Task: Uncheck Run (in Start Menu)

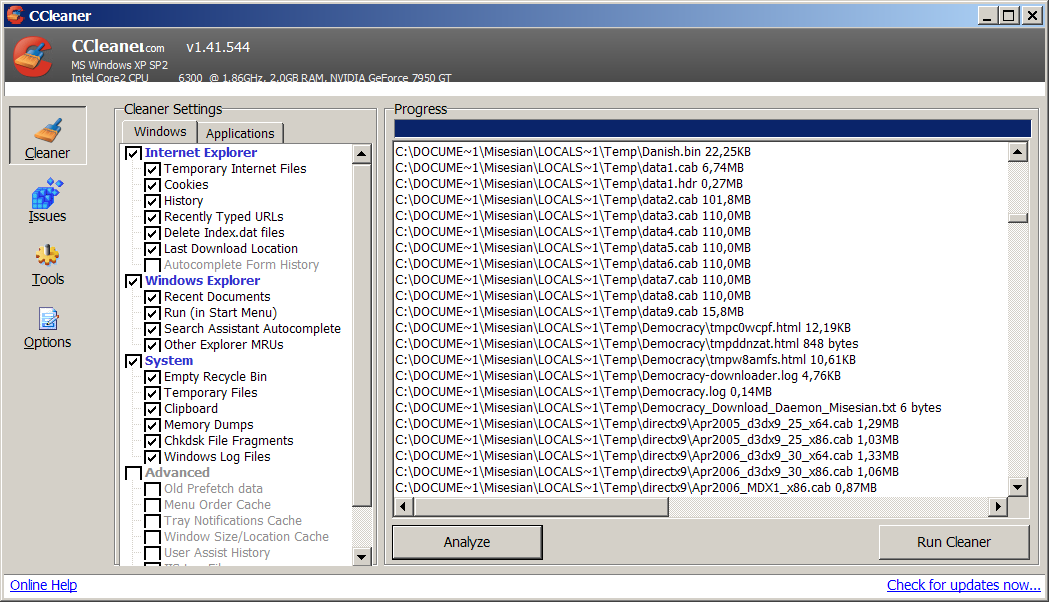Action: pyautogui.click(x=153, y=313)
